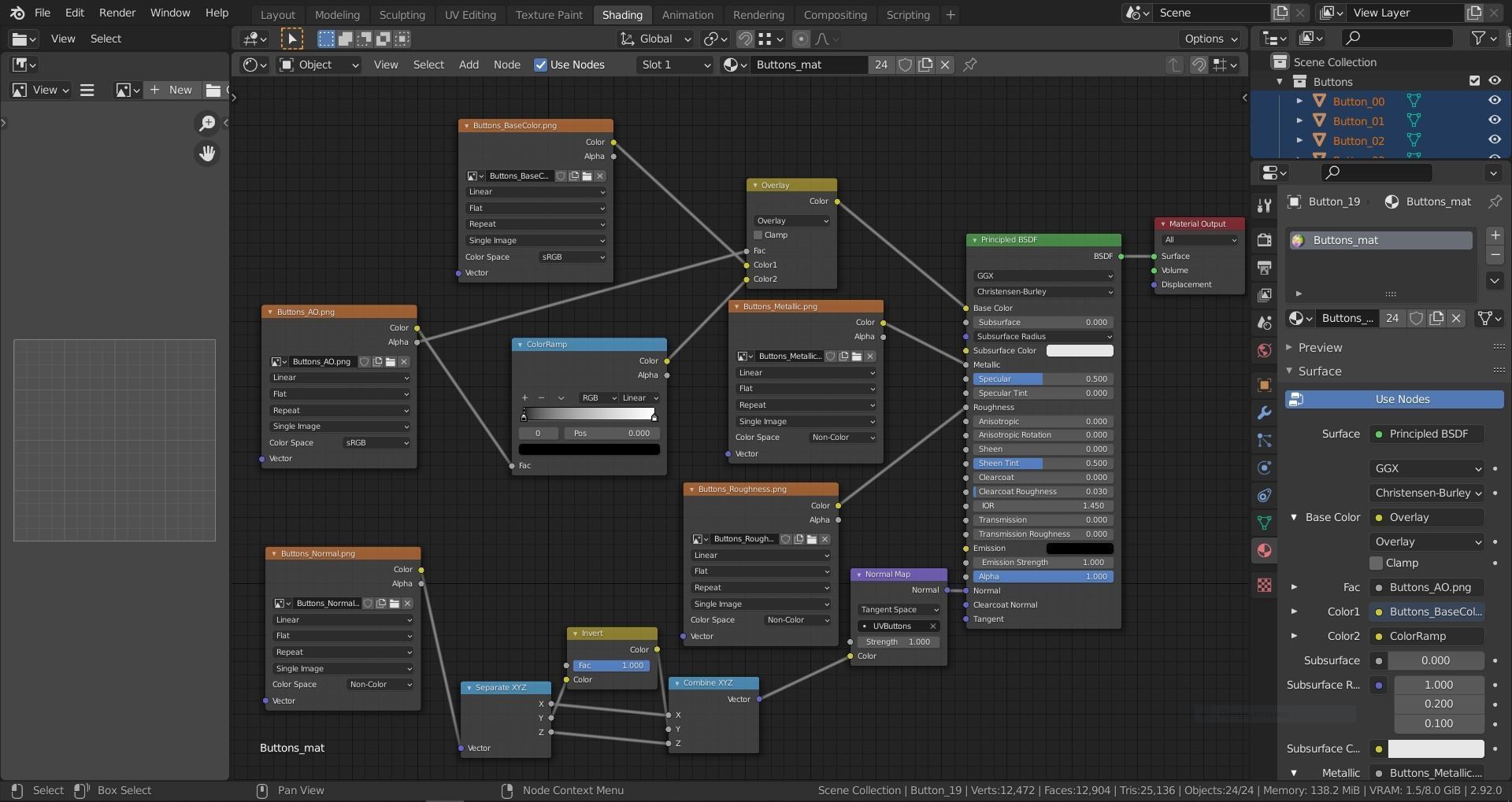Open the Object shader type dropdown

click(x=319, y=65)
